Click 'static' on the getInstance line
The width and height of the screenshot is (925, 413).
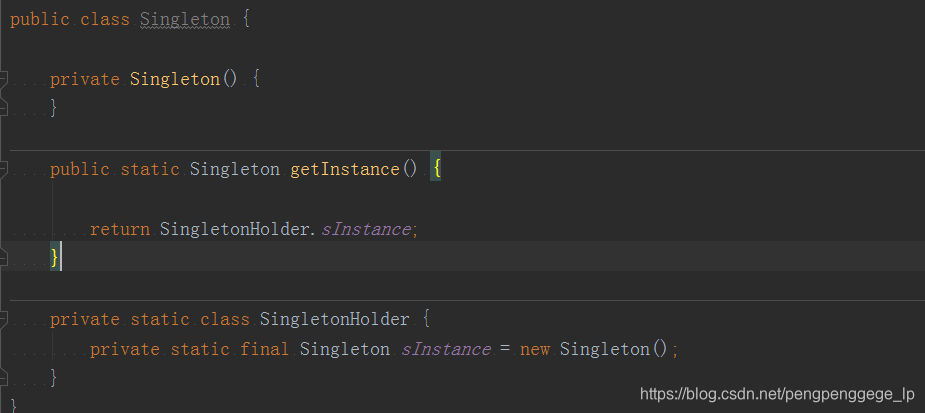coord(150,169)
